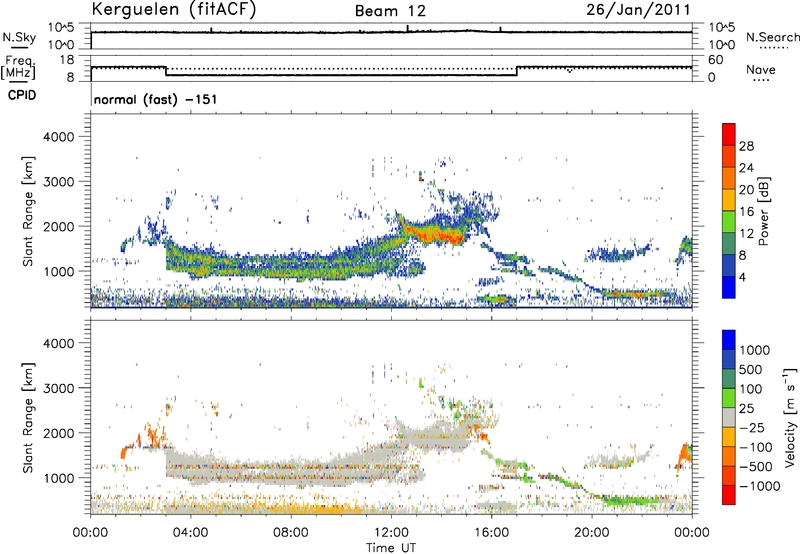
Task: Click the '16' power colorbar tick
Action: point(746,212)
